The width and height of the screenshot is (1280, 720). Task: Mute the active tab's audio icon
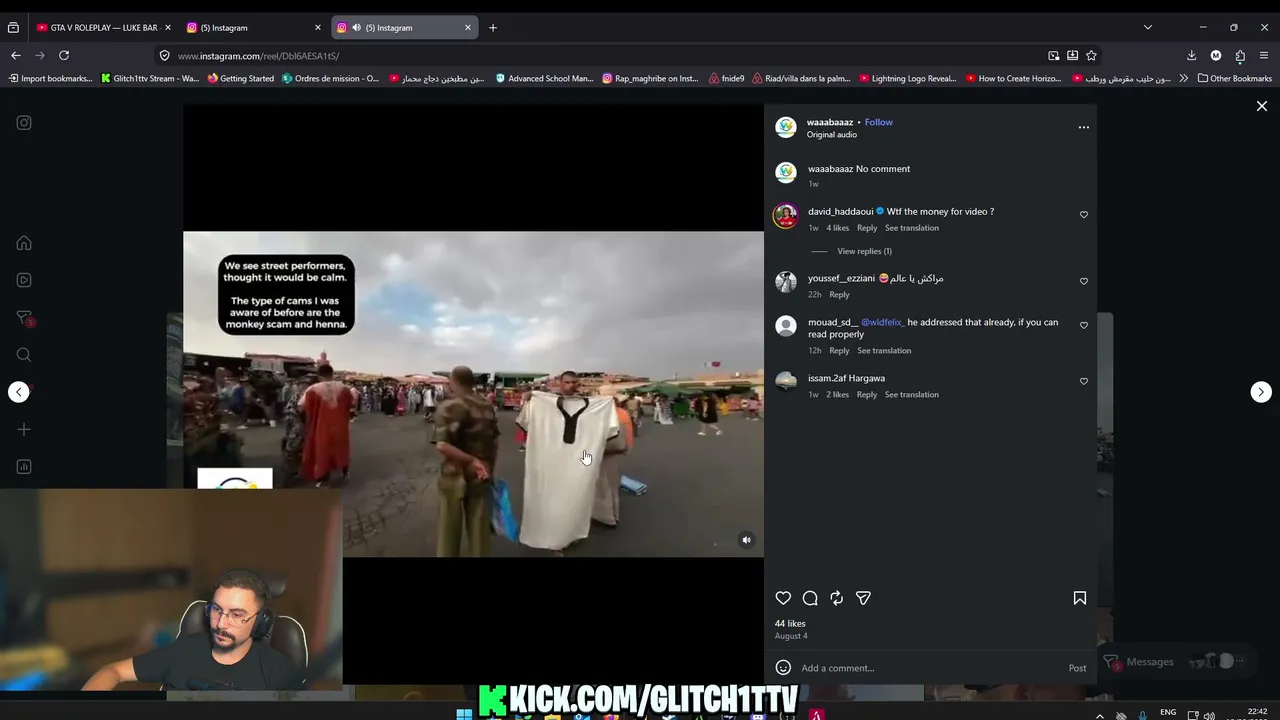(356, 28)
